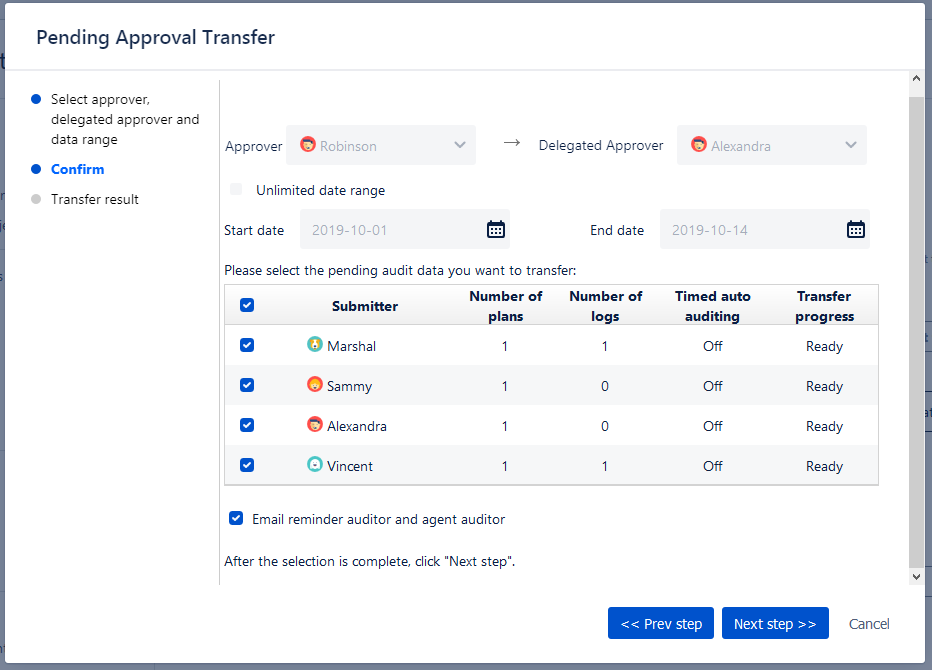The image size is (932, 670).
Task: Click Robinson's avatar in Approver field
Action: coord(308,145)
